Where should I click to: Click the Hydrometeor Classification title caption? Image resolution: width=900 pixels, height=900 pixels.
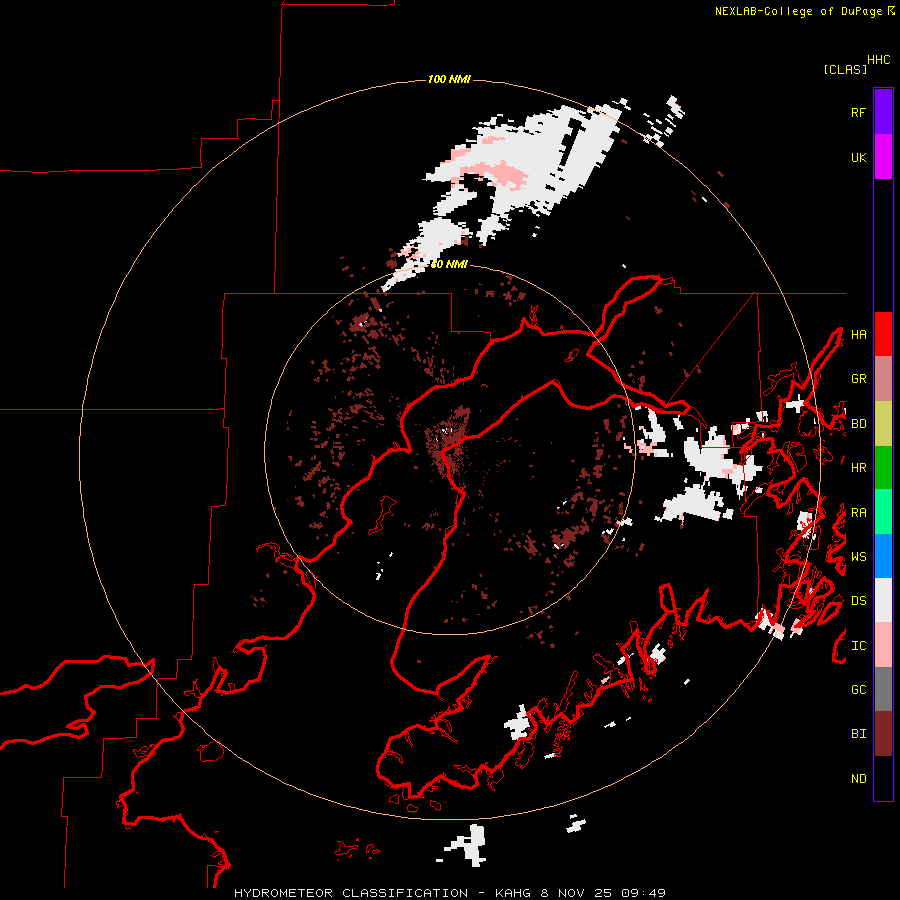coord(449,893)
